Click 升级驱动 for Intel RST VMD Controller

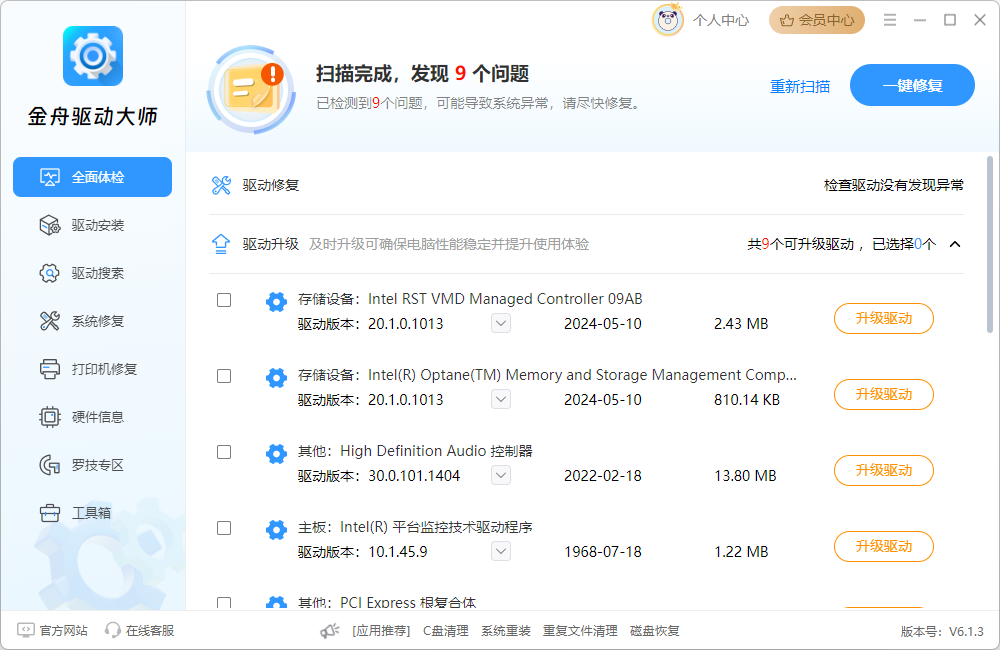click(x=884, y=318)
